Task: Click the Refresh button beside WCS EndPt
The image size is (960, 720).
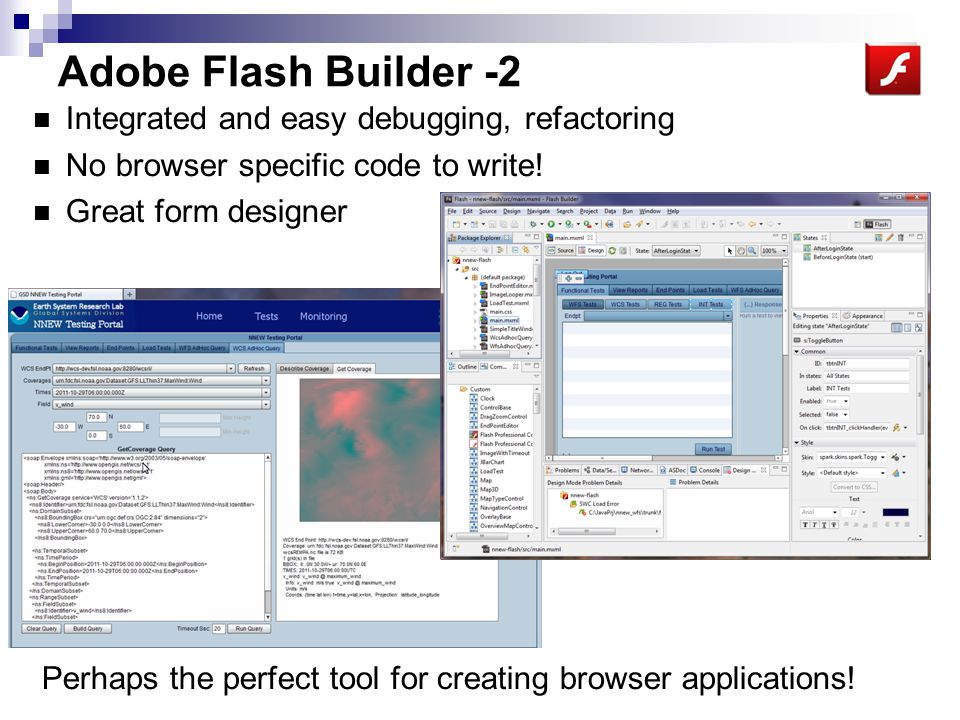Action: coord(254,369)
